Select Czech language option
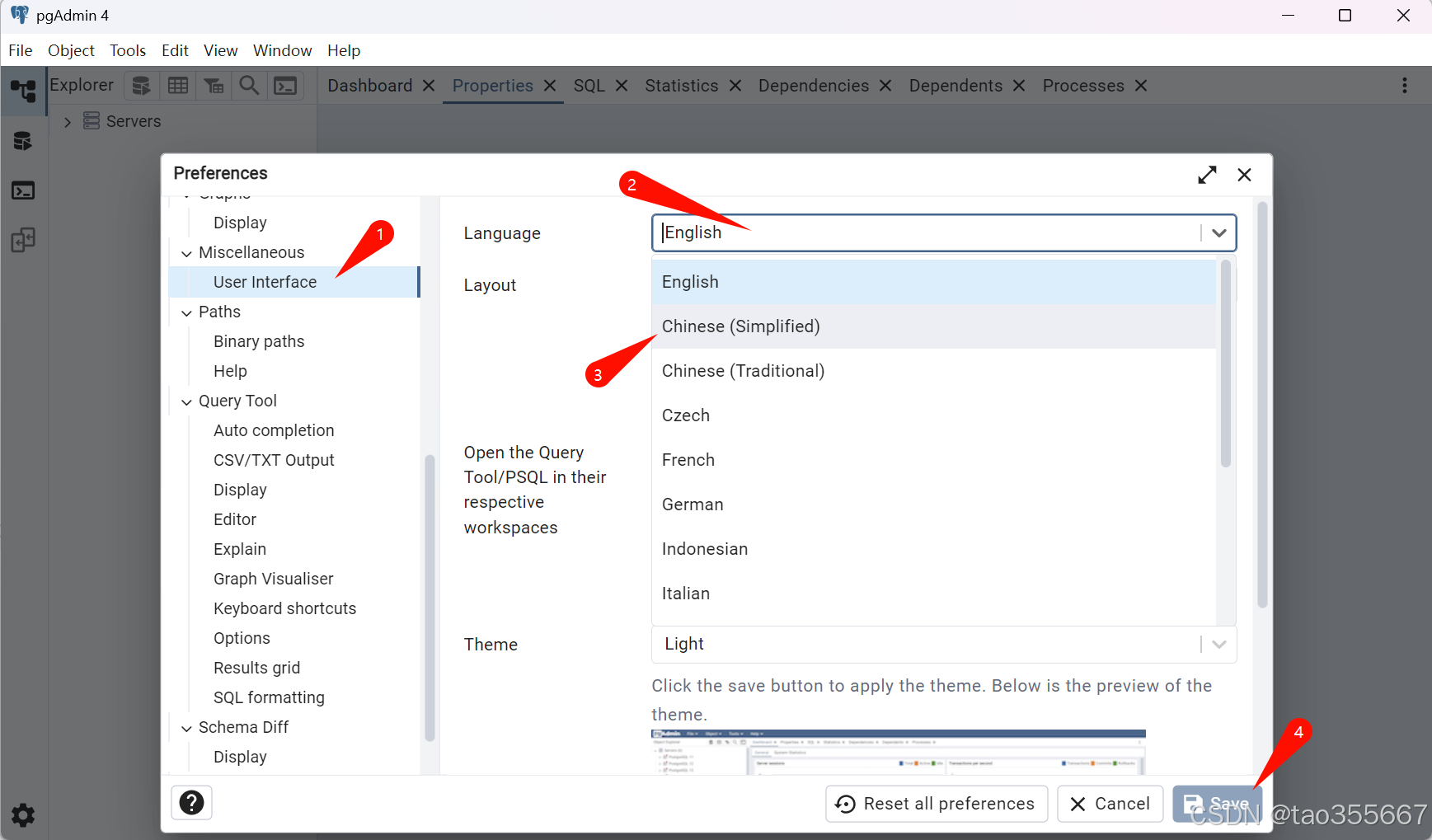Screen dimensions: 1432x840 934,415
